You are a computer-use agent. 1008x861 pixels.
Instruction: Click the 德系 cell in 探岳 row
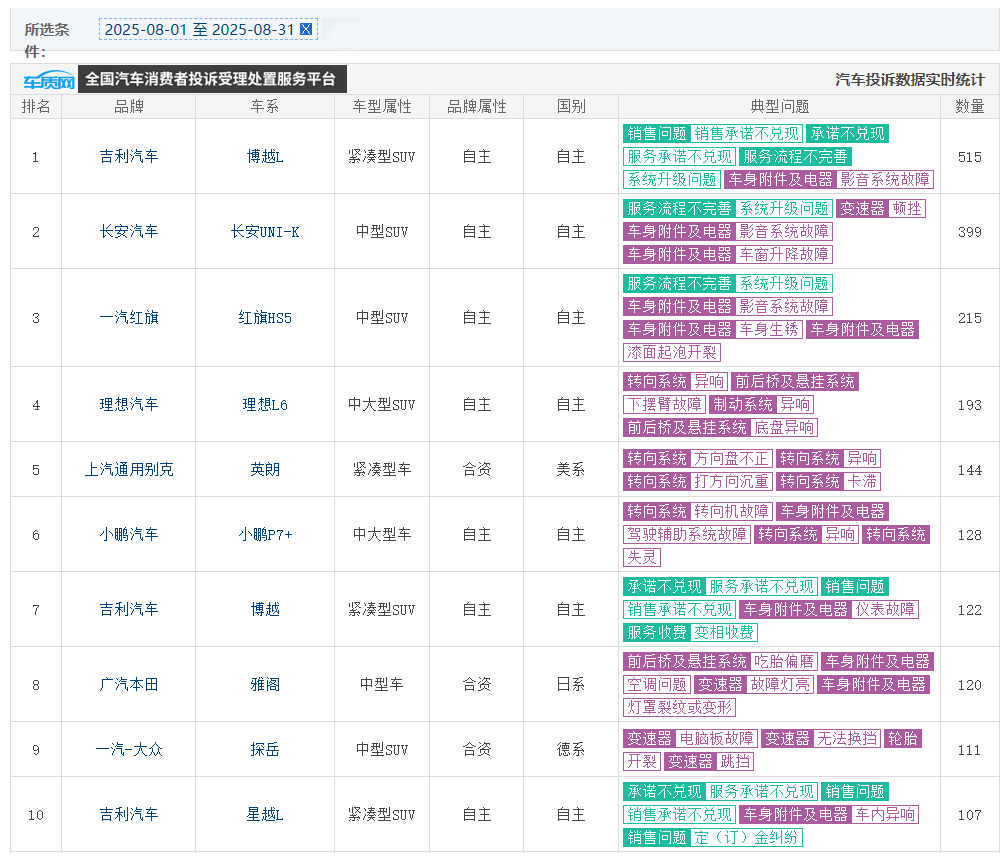[571, 749]
